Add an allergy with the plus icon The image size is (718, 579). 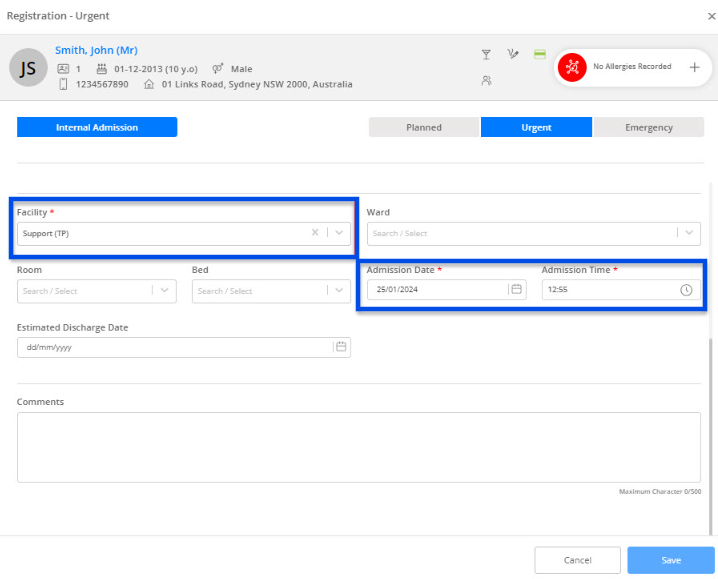pyautogui.click(x=694, y=67)
